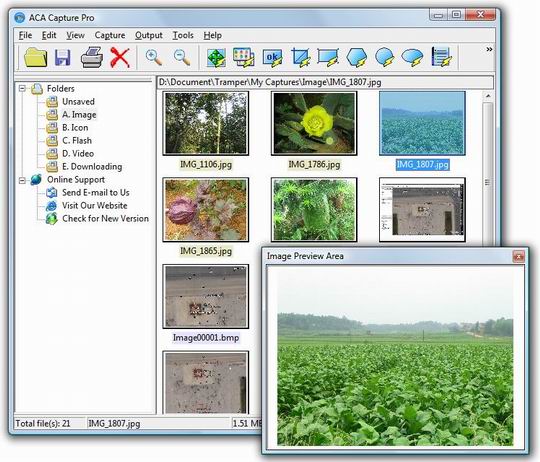The height and width of the screenshot is (462, 540).
Task: Select the B. Icon folder
Action: (x=75, y=128)
